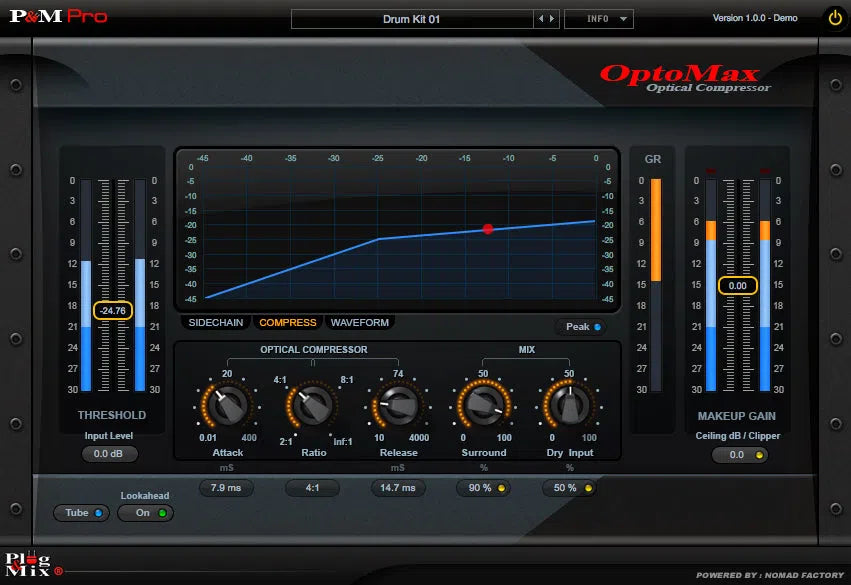Click the 14.7 ms Release value field
Viewport: 851px width, 585px height.
click(398, 488)
